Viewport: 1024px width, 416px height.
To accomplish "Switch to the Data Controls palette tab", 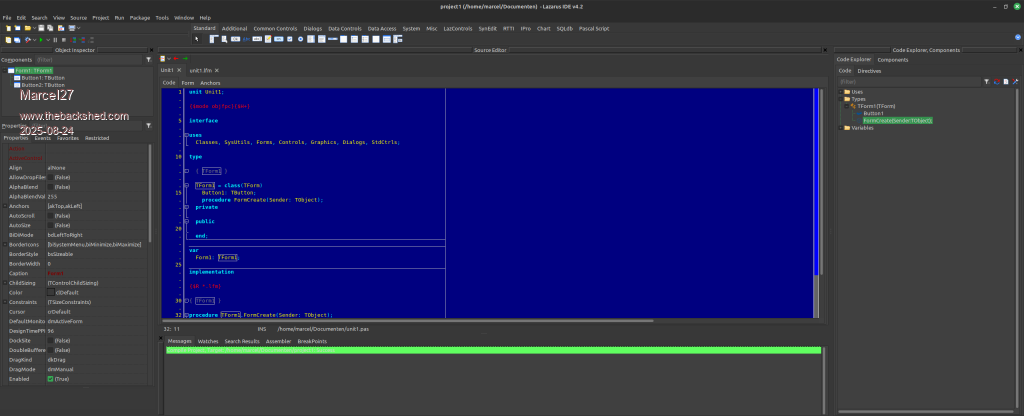I will click(x=344, y=28).
